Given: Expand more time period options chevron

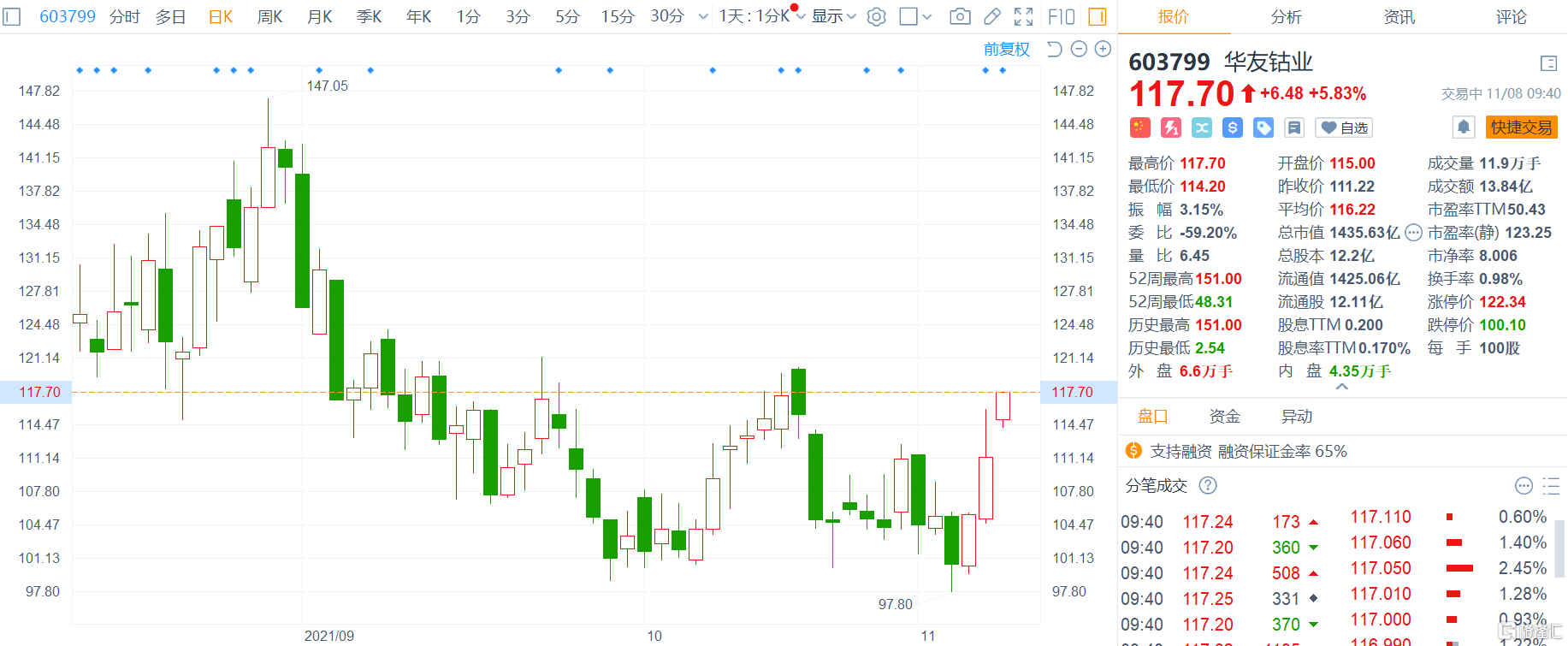Looking at the screenshot, I should 703,16.
